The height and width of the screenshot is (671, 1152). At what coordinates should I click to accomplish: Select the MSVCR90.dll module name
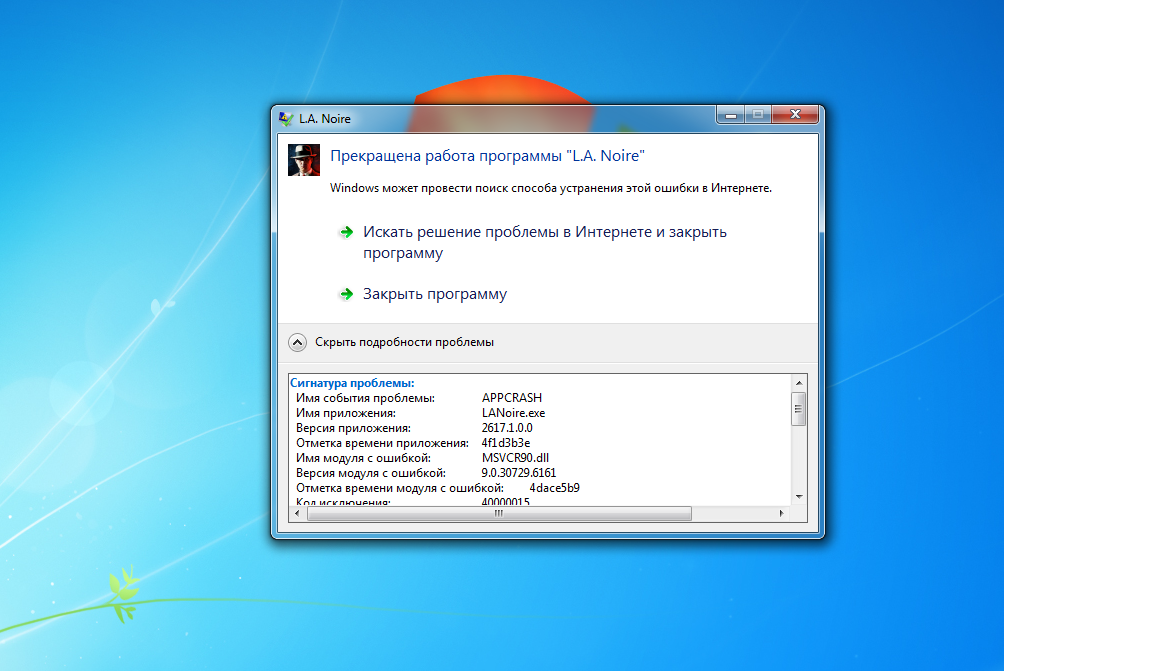tap(515, 458)
